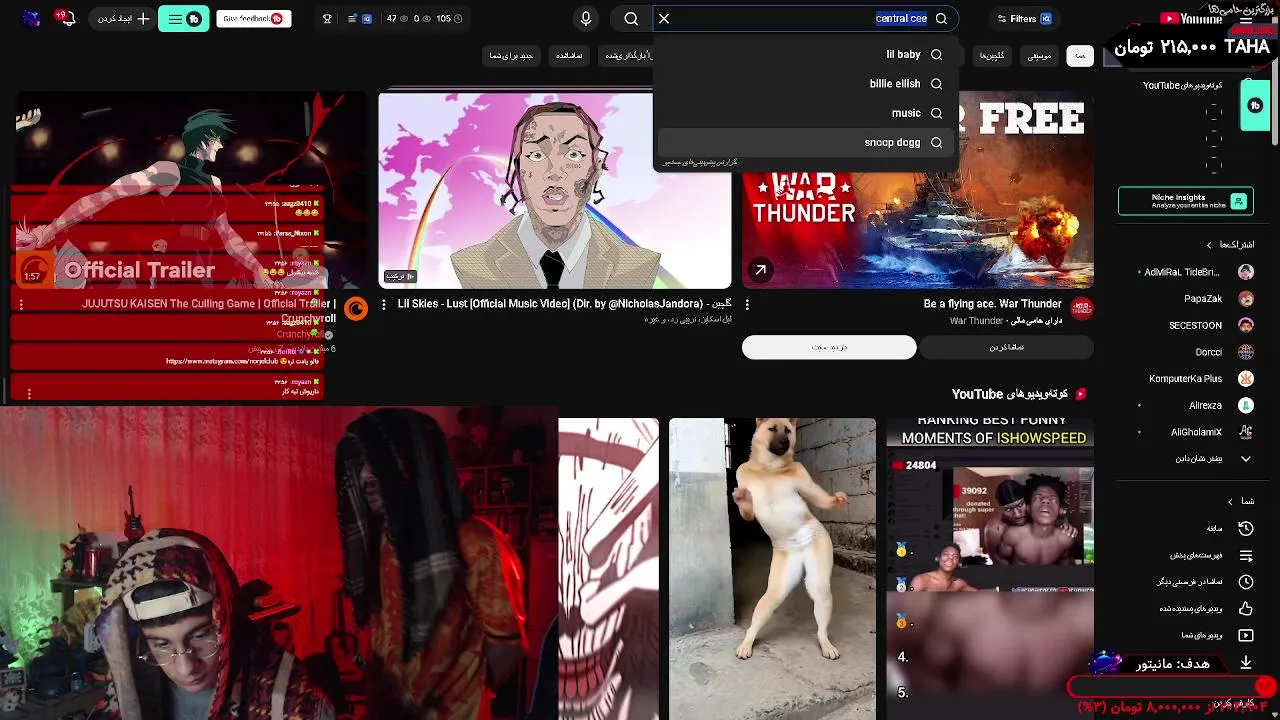Image resolution: width=1280 pixels, height=720 pixels.
Task: Clear the search field with the X
Action: coord(664,18)
